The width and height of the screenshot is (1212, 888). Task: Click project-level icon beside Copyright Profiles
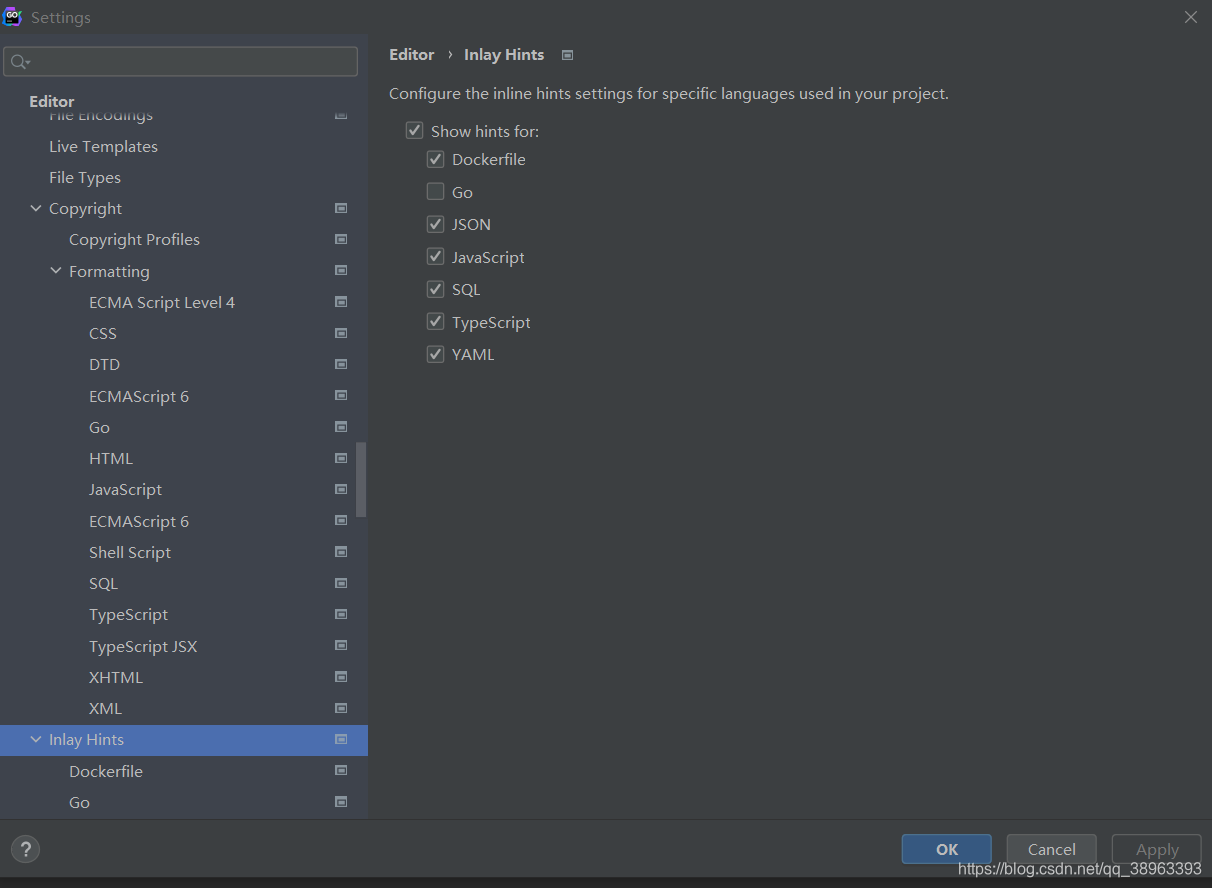[341, 239]
